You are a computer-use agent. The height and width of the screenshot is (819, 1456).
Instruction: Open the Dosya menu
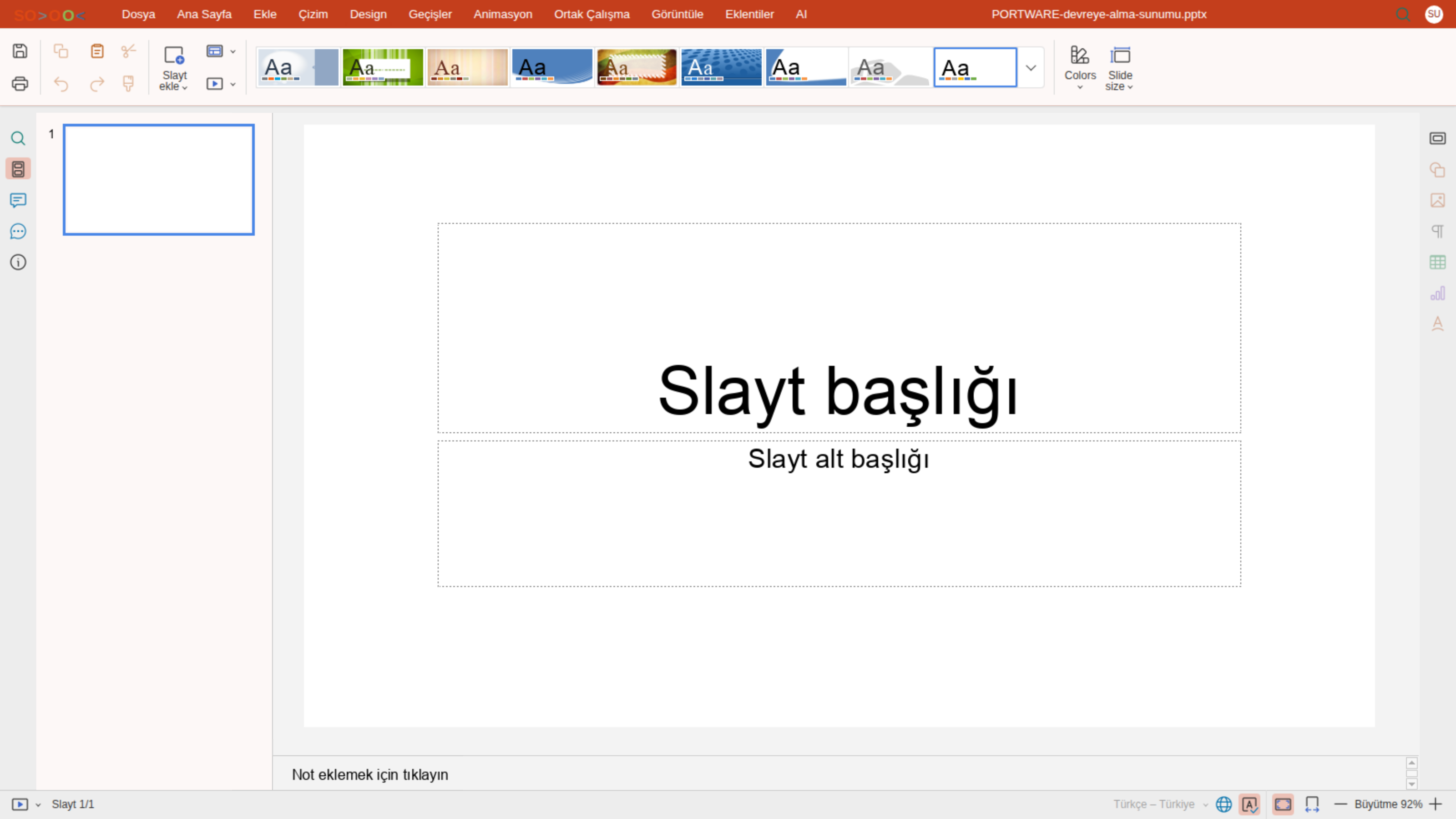click(x=138, y=14)
